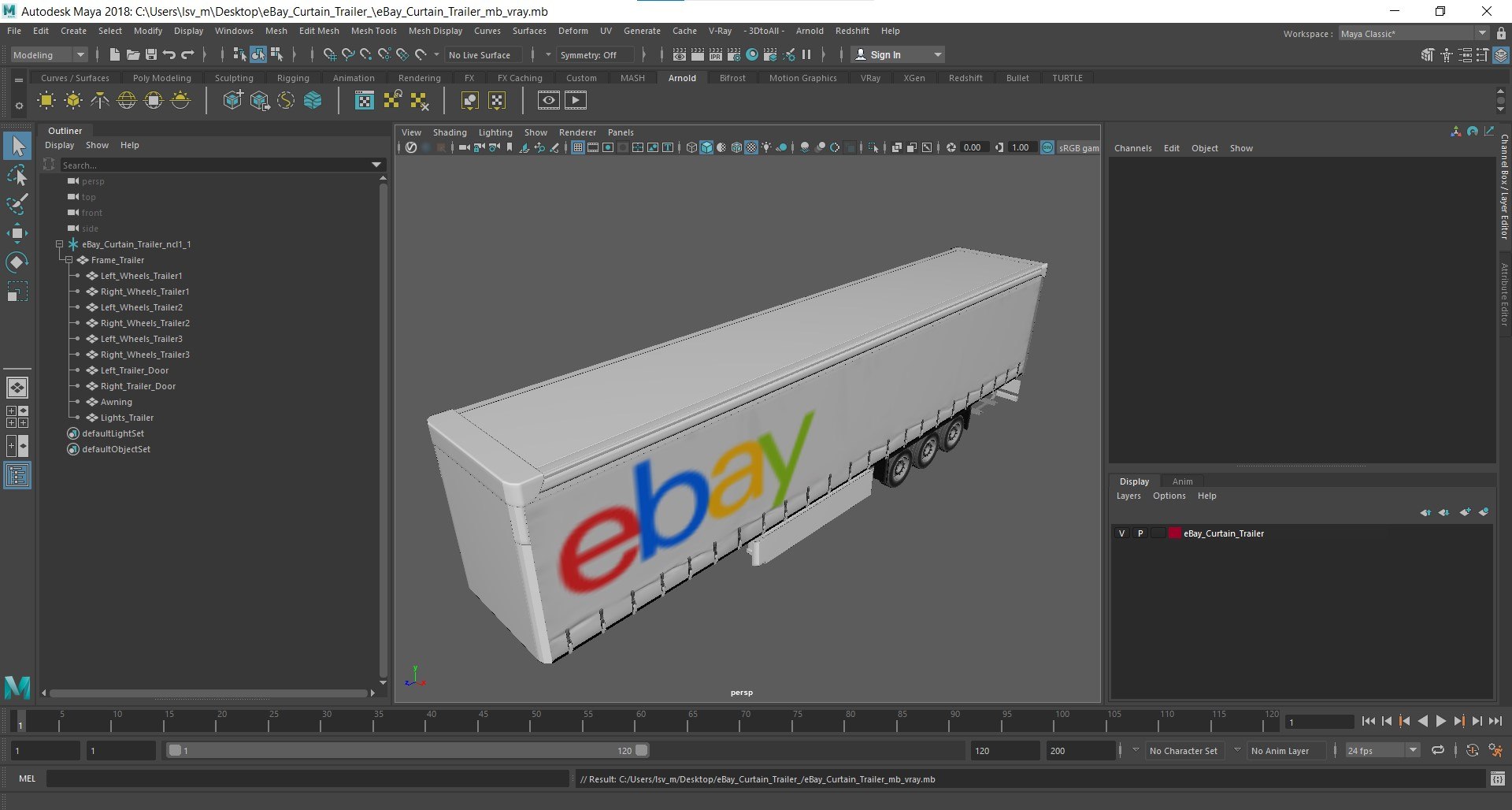Image resolution: width=1512 pixels, height=810 pixels.
Task: Select Awning node in Outliner
Action: click(x=117, y=402)
